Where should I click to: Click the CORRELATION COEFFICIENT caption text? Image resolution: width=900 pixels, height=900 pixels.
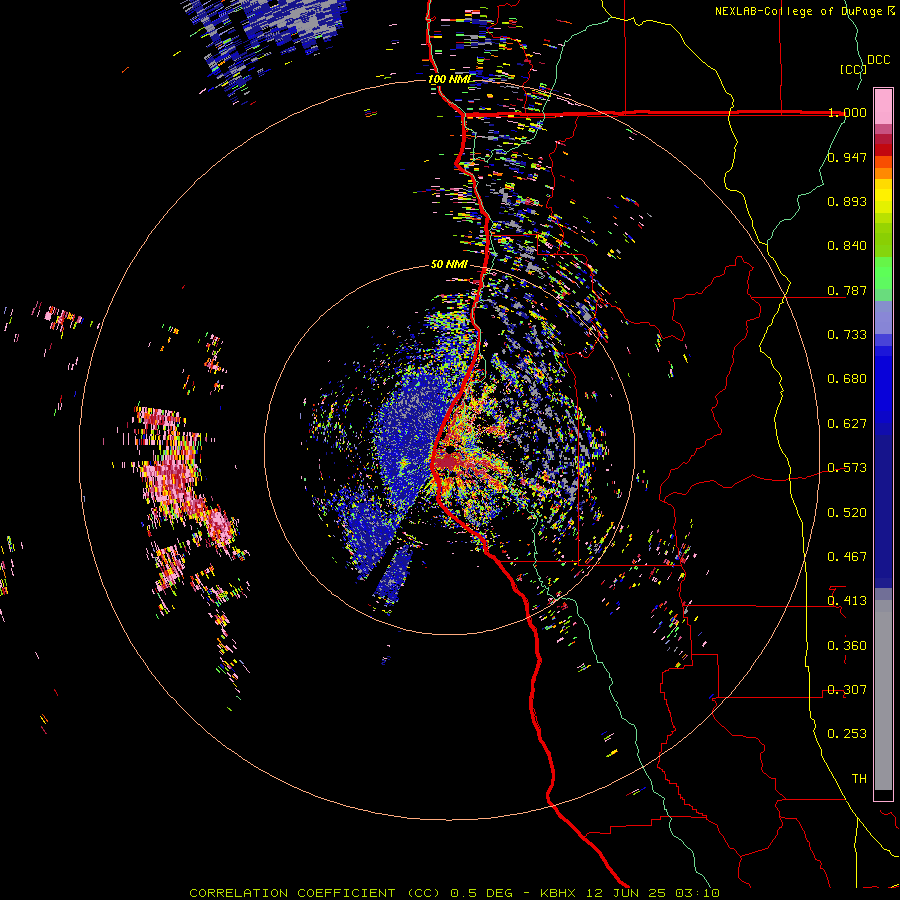coord(292,893)
